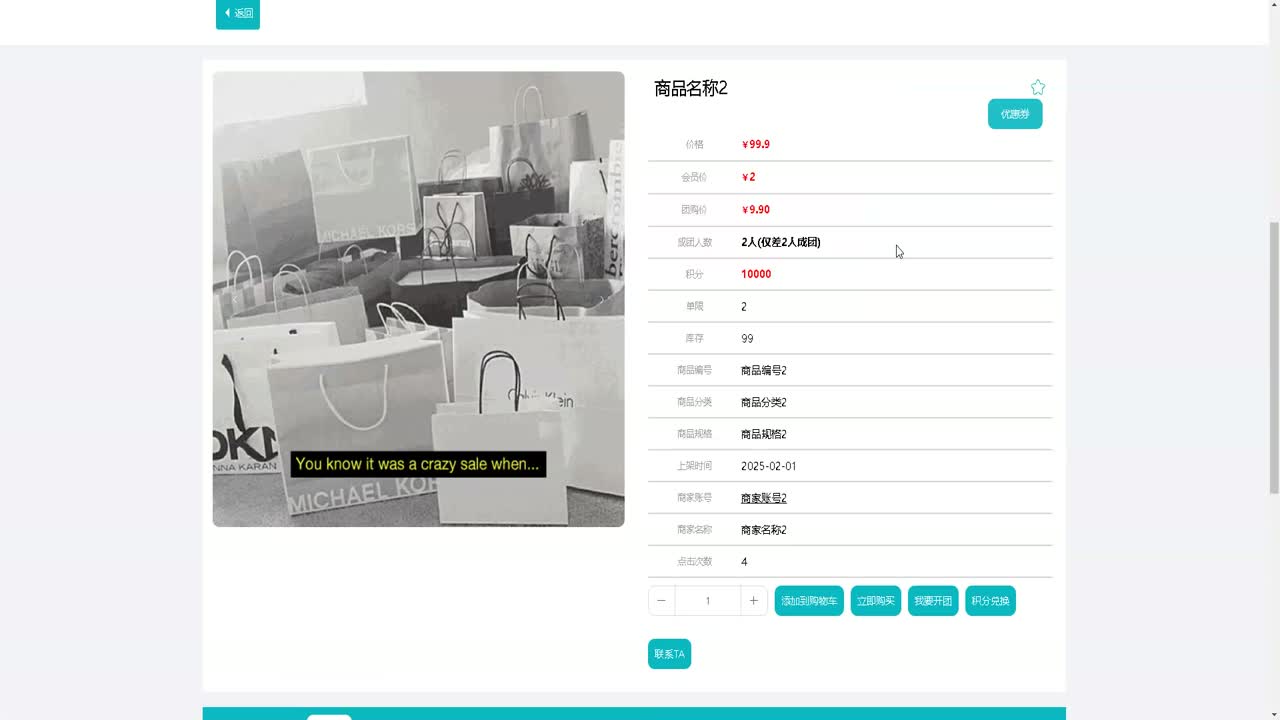
Task: Click the group price ¥9.90
Action: coord(756,210)
